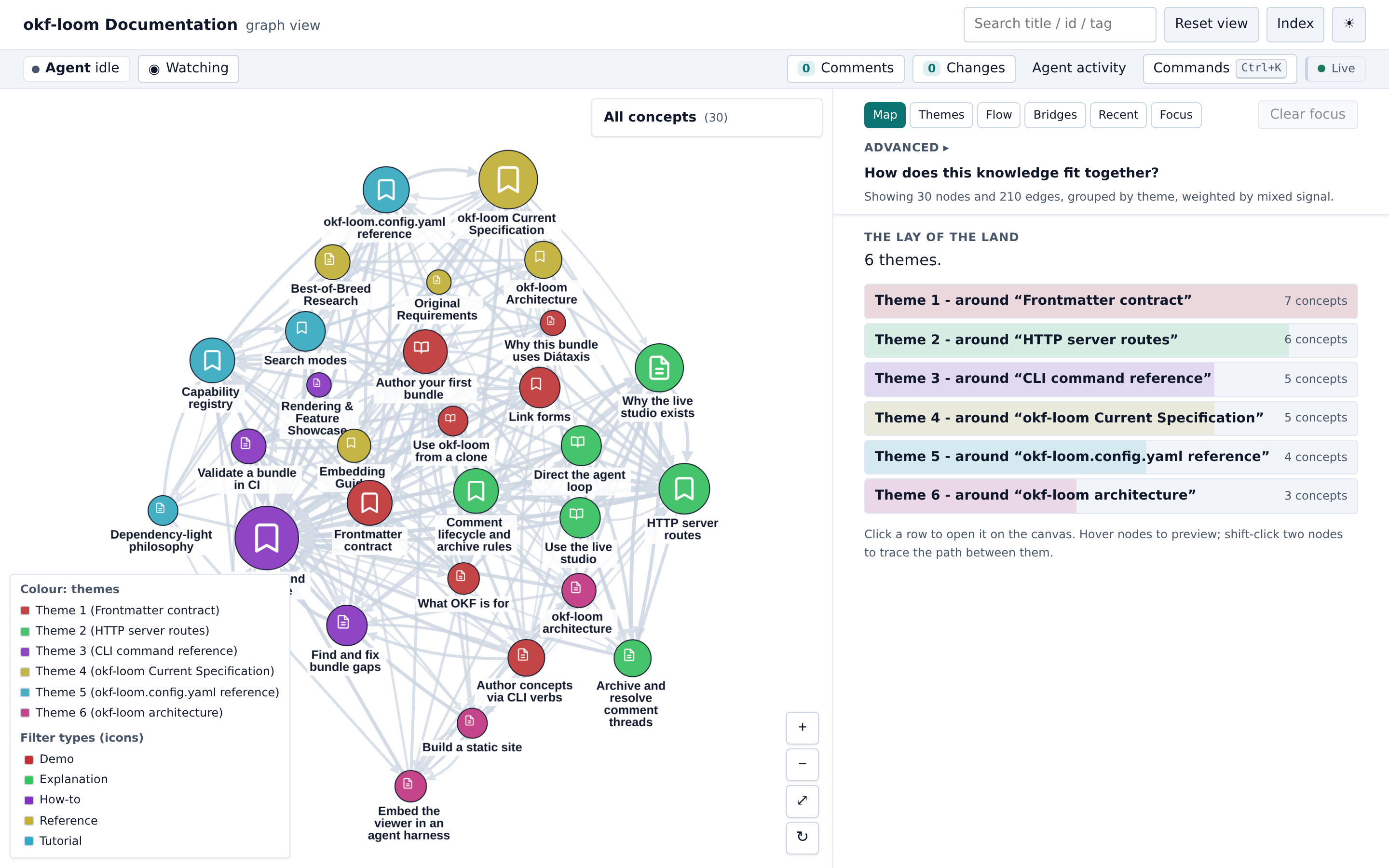Click the Comment lifecycle and archive rules node
This screenshot has width=1389, height=868.
(475, 491)
